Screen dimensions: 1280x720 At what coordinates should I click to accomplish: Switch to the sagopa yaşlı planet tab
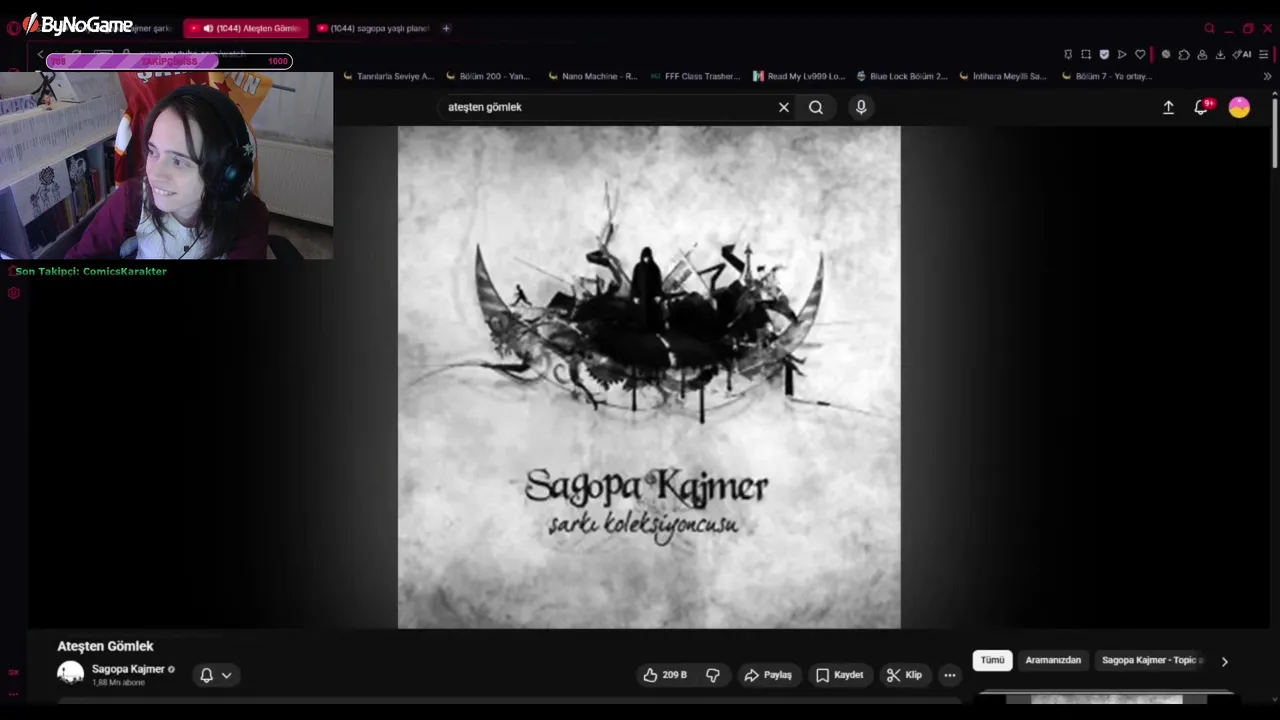click(372, 28)
